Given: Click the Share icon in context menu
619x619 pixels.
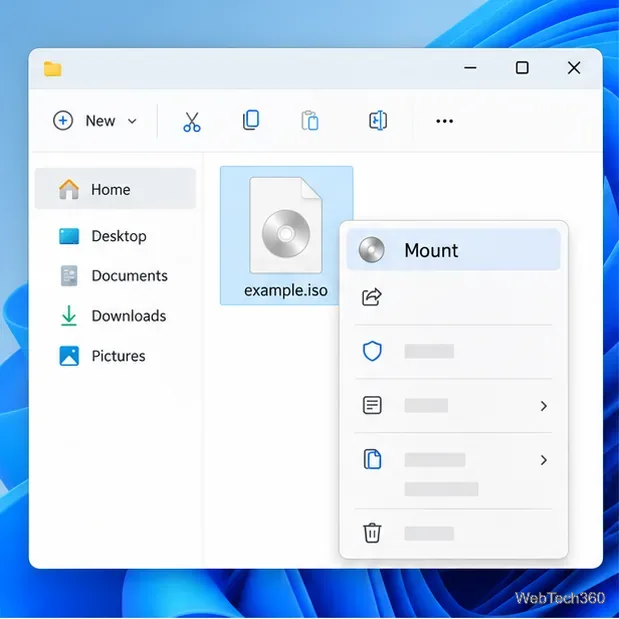Looking at the screenshot, I should point(371,297).
